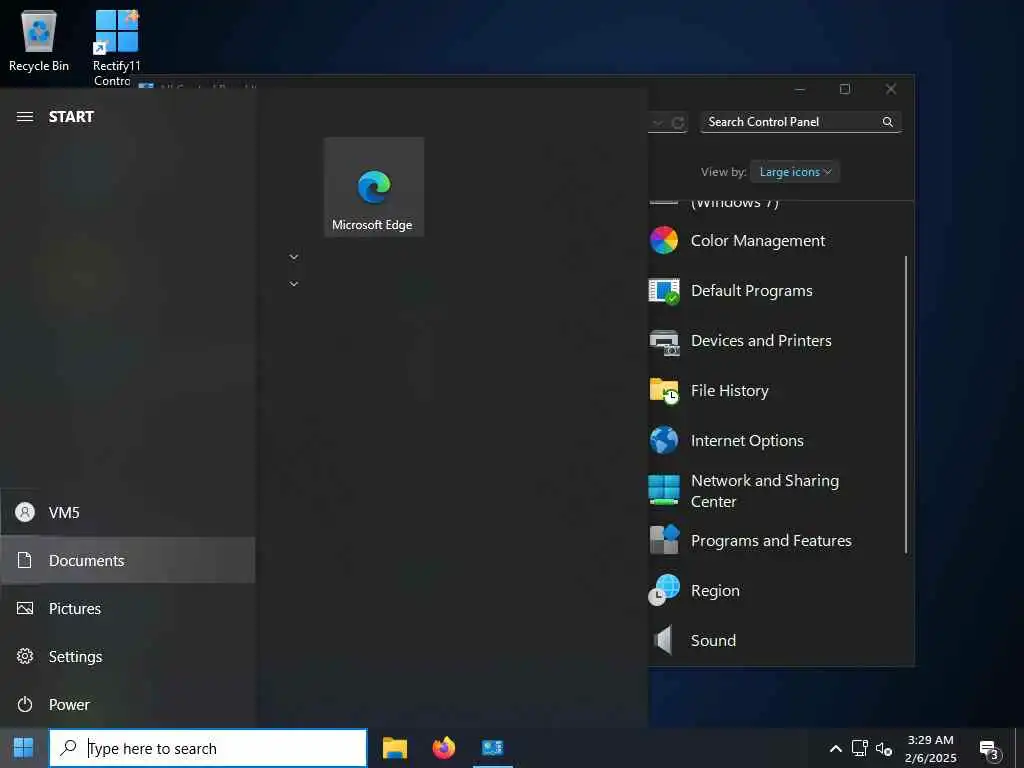This screenshot has height=768, width=1024.
Task: Open Internet Options
Action: (747, 441)
